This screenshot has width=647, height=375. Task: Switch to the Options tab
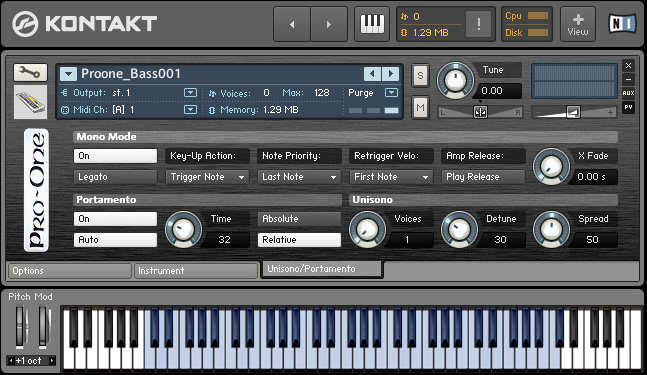69,271
